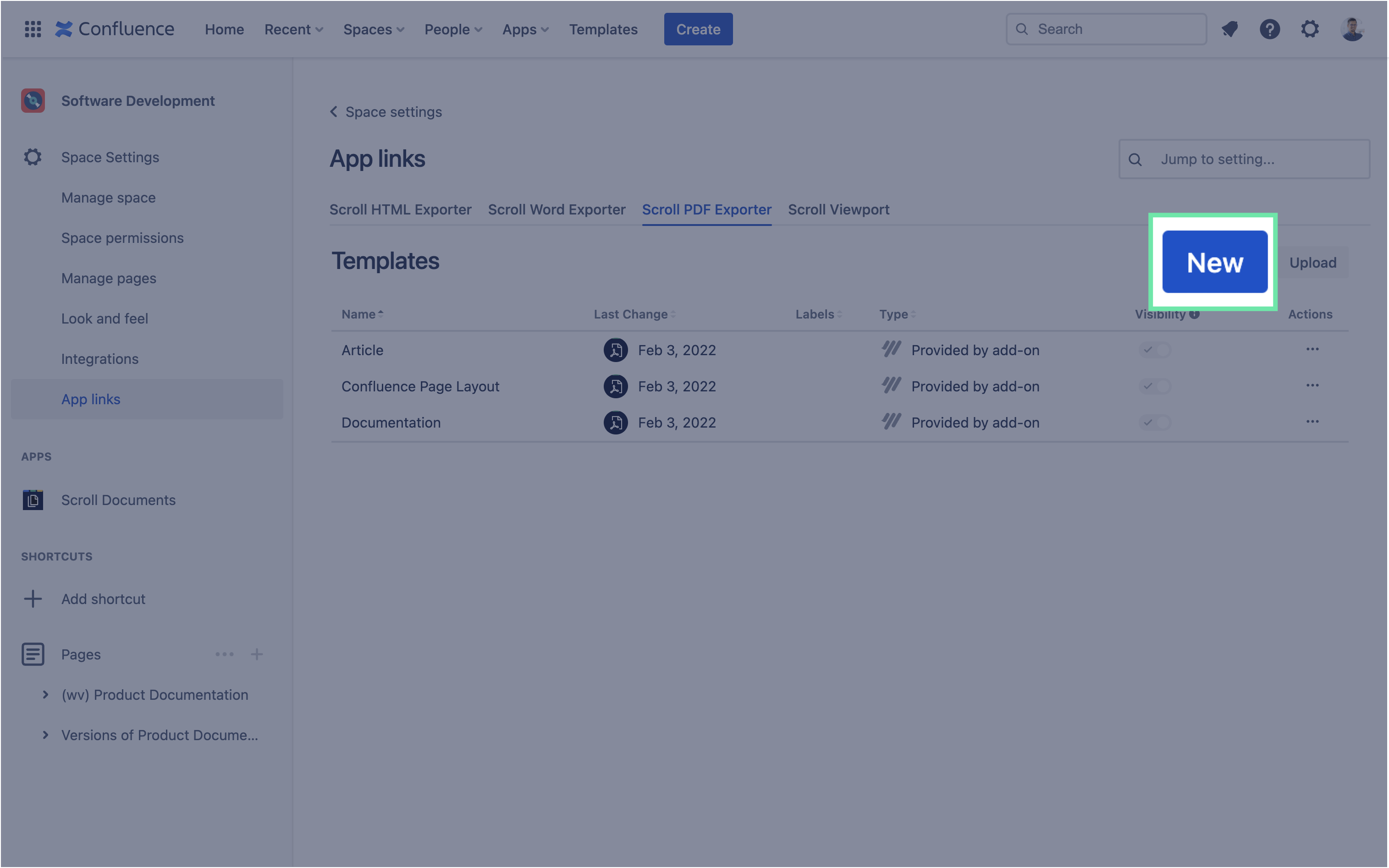Click plus icon next to Pages

pyautogui.click(x=257, y=654)
